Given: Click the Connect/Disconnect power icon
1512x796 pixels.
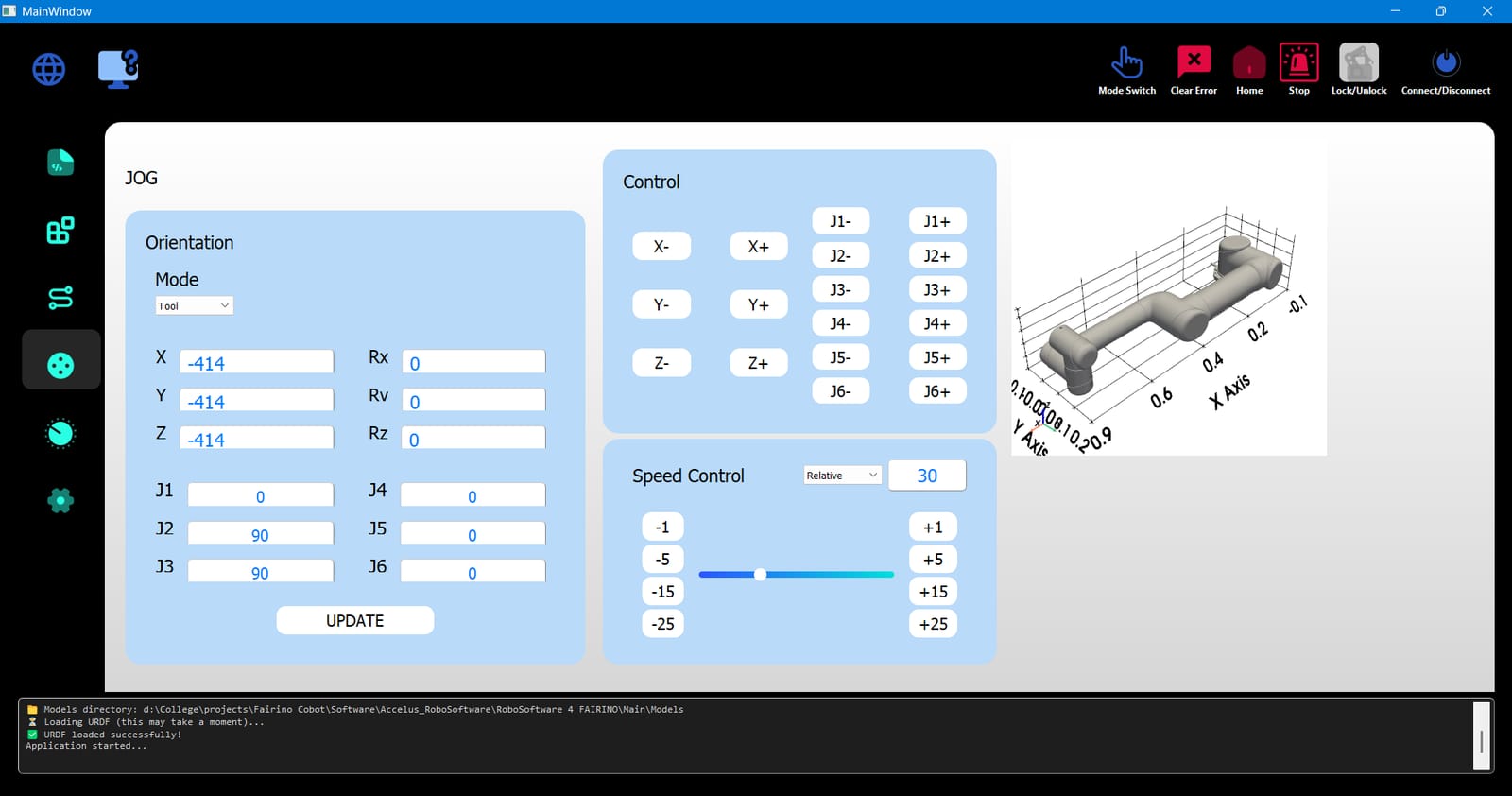Looking at the screenshot, I should pos(1446,62).
